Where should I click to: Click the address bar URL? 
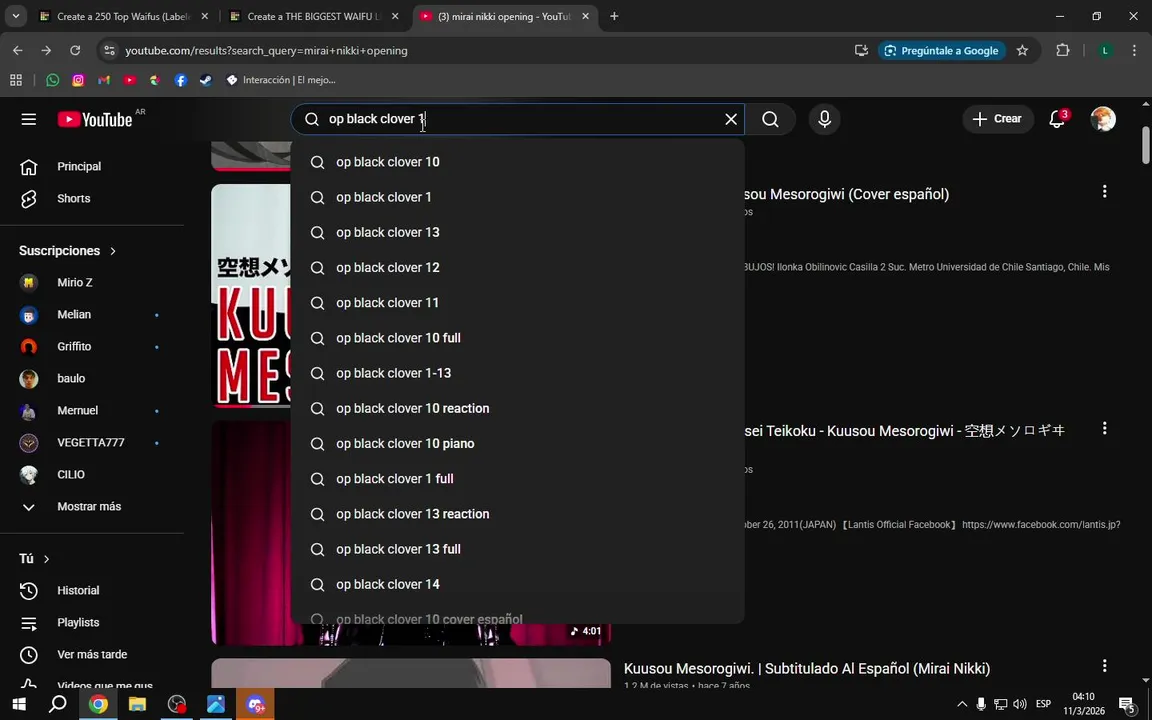pyautogui.click(x=266, y=51)
